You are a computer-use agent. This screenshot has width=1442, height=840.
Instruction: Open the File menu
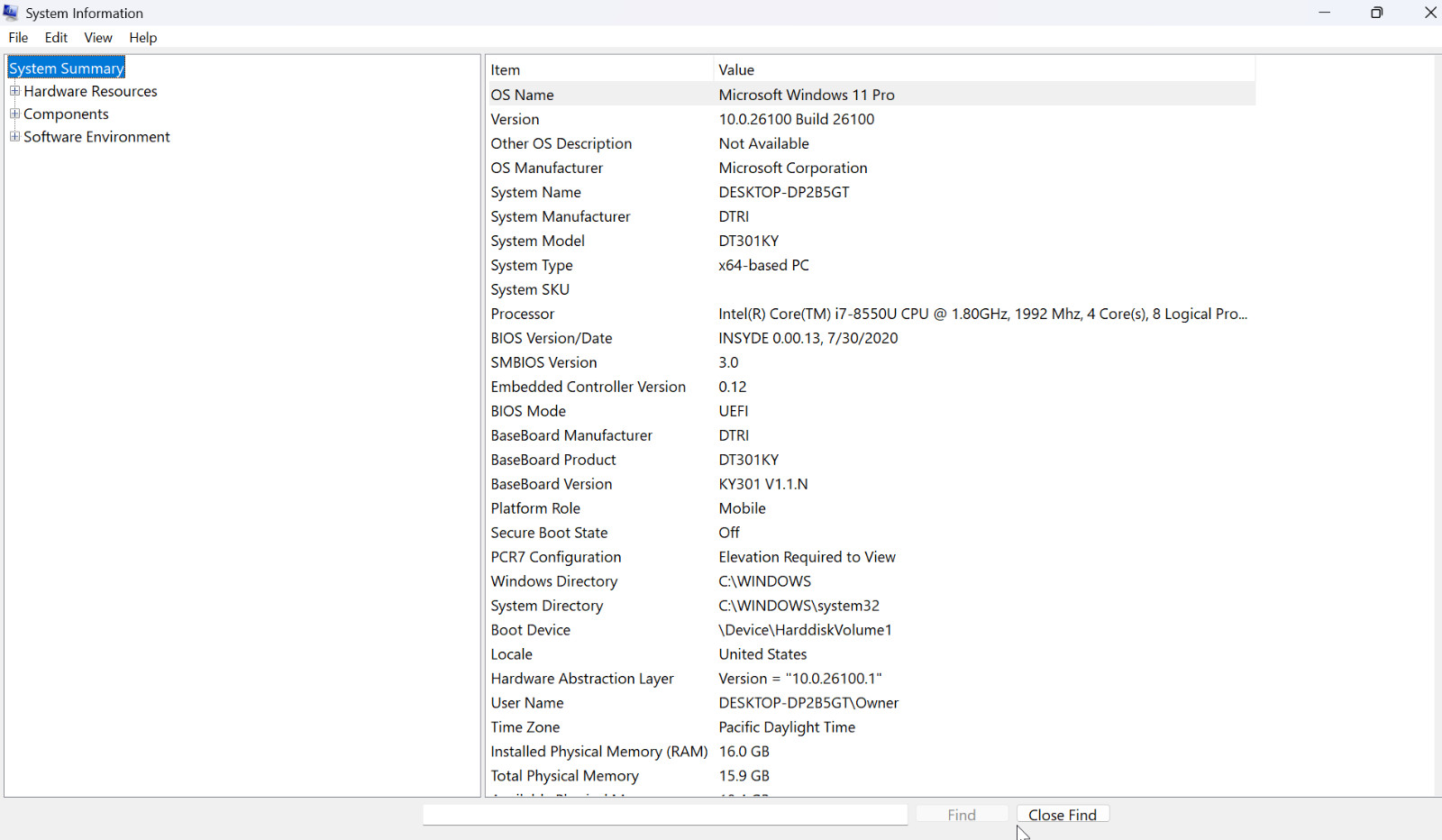[x=18, y=38]
